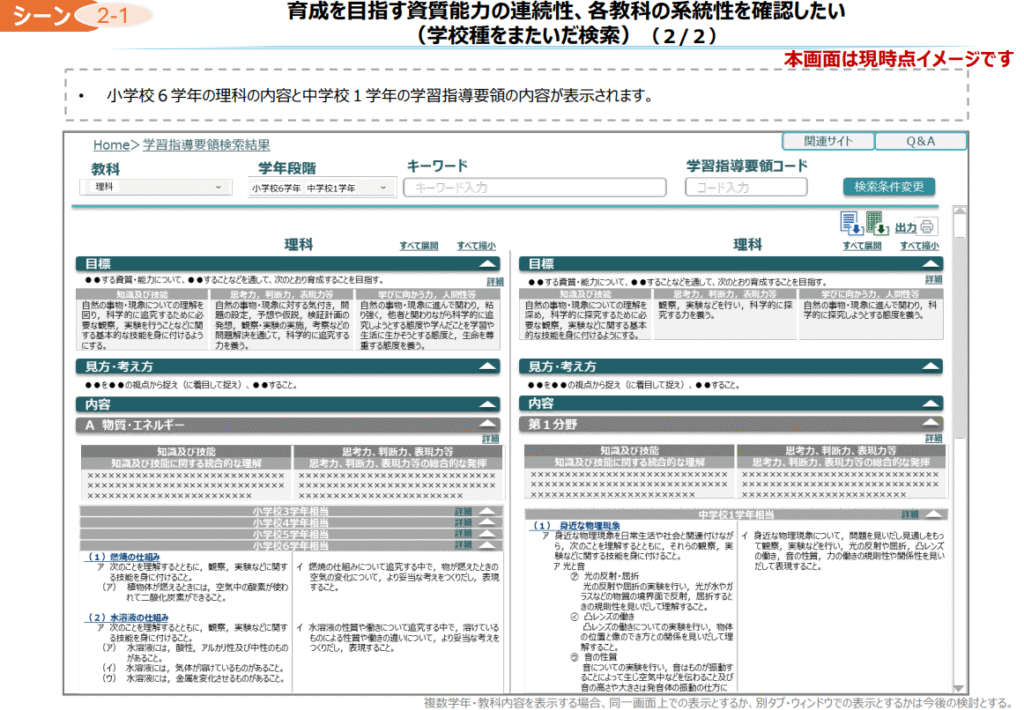Viewport: 1024px width, 710px height.
Task: Open the Q&A tab
Action: [x=920, y=141]
